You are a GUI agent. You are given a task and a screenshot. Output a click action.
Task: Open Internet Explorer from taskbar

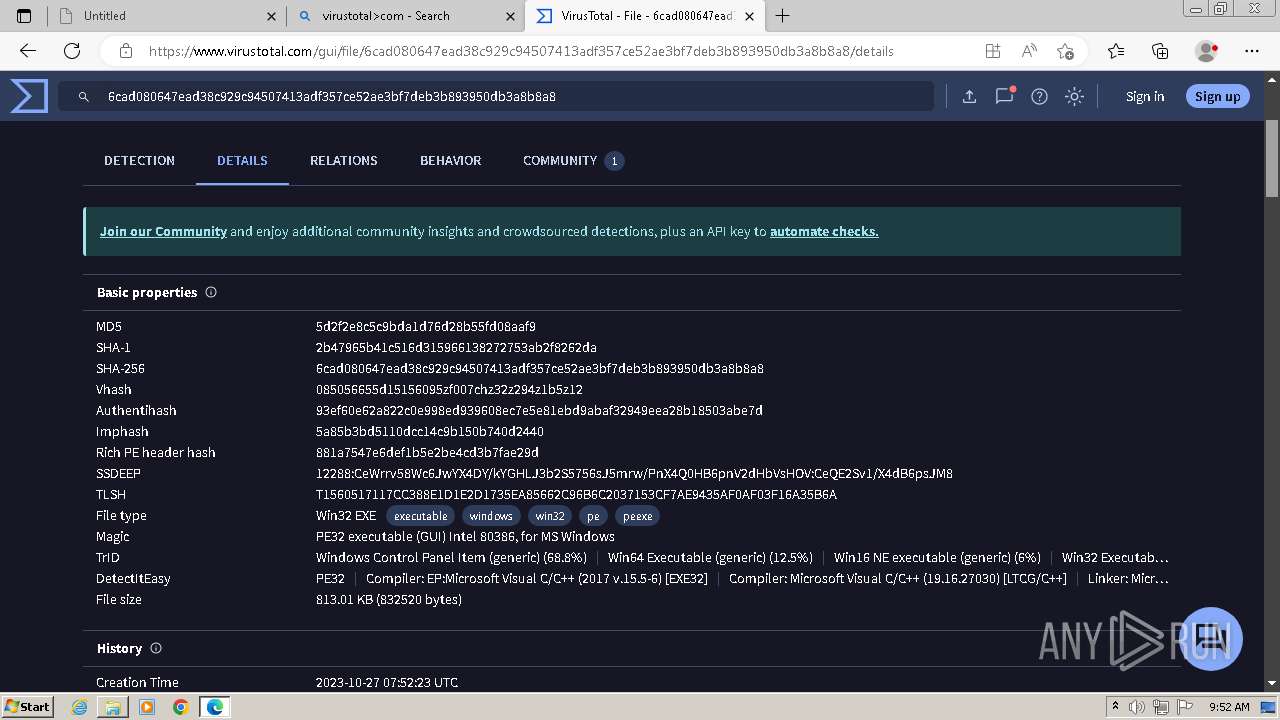(x=80, y=707)
